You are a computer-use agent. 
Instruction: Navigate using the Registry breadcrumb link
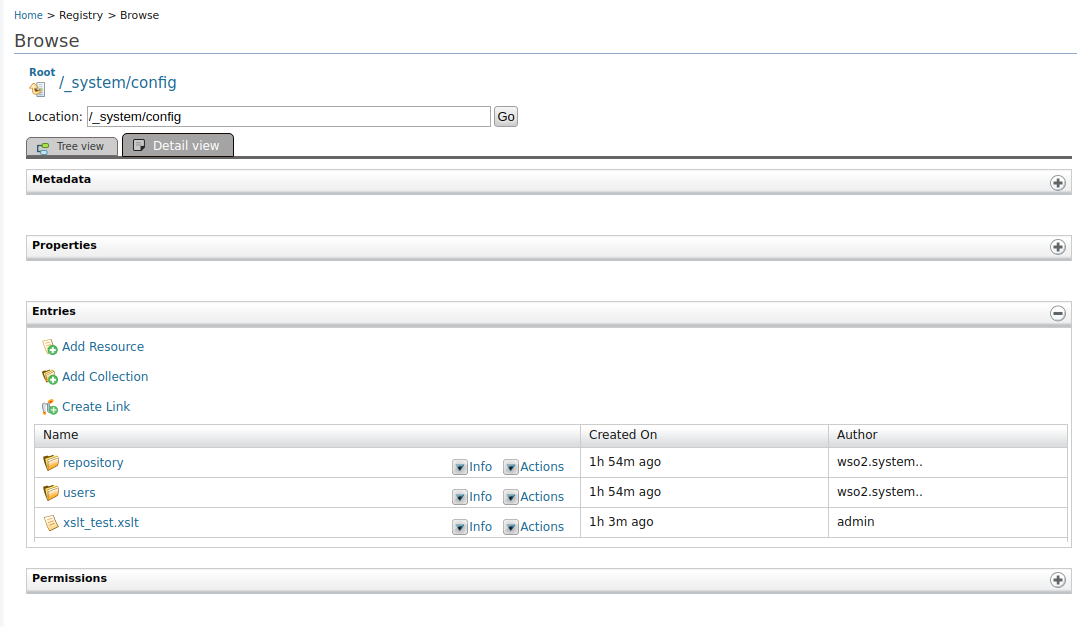tap(80, 14)
